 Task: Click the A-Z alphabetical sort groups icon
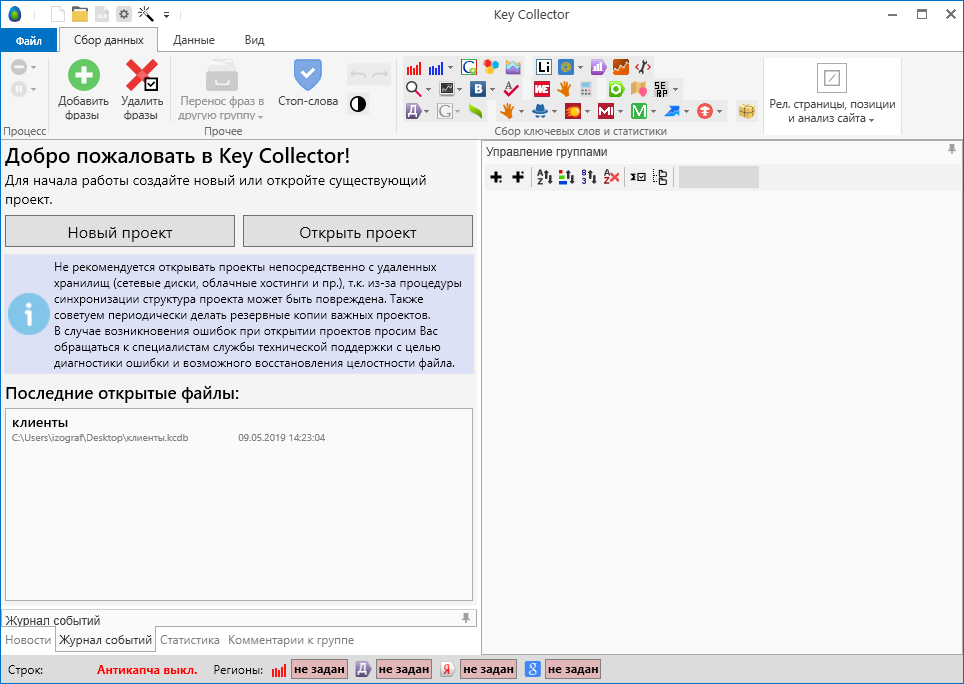(544, 178)
